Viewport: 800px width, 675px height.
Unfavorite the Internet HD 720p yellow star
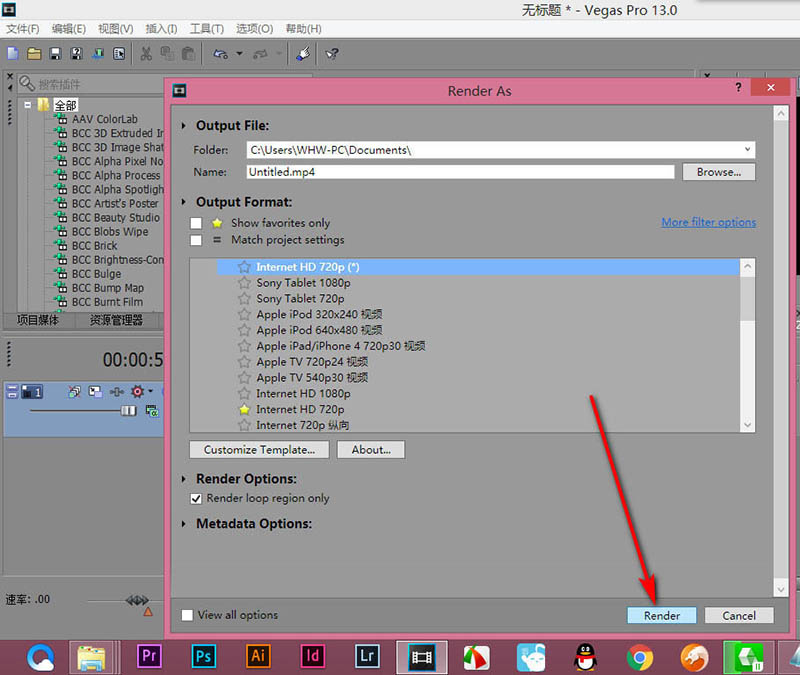(x=244, y=409)
